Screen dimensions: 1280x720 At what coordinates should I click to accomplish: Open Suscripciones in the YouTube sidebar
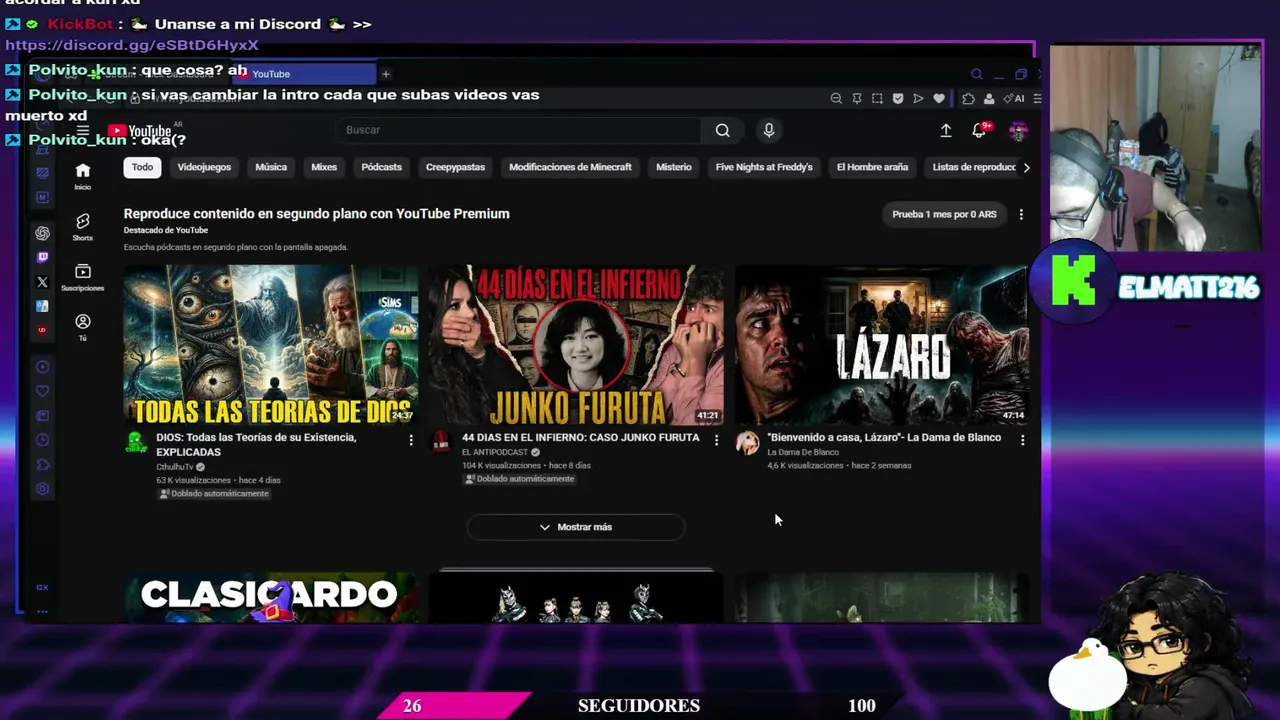pos(83,277)
